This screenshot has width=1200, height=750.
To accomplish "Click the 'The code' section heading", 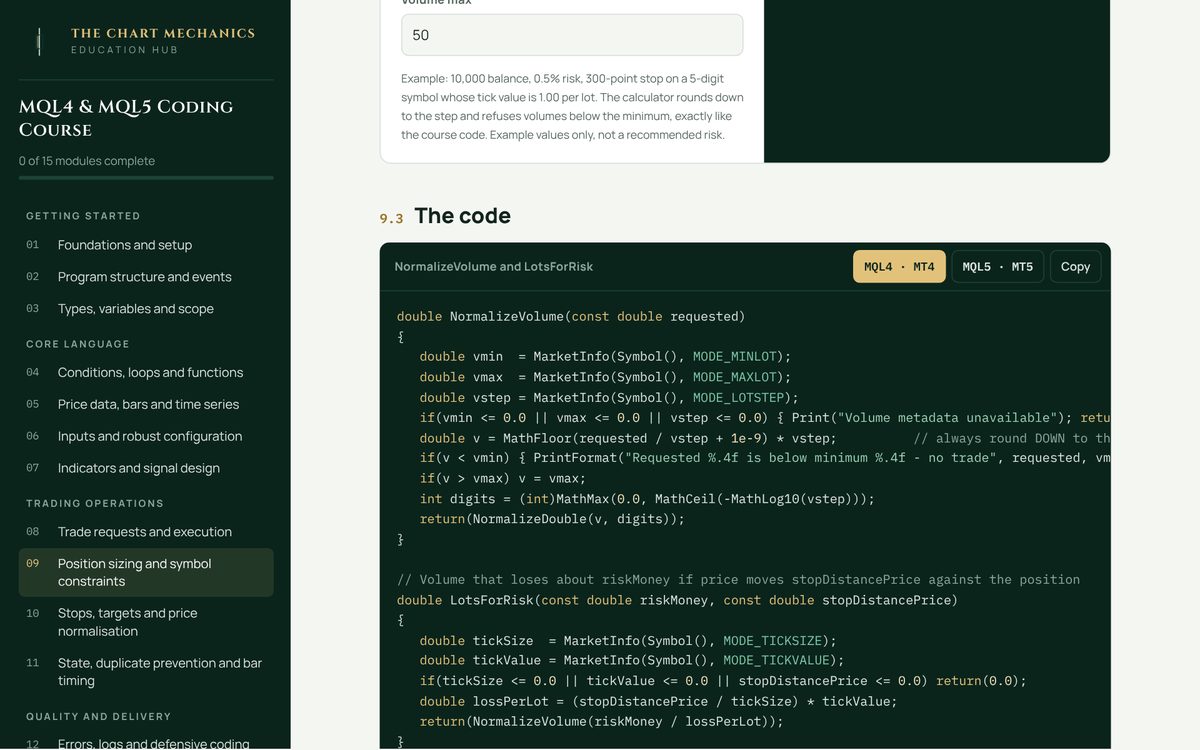I will click(462, 216).
